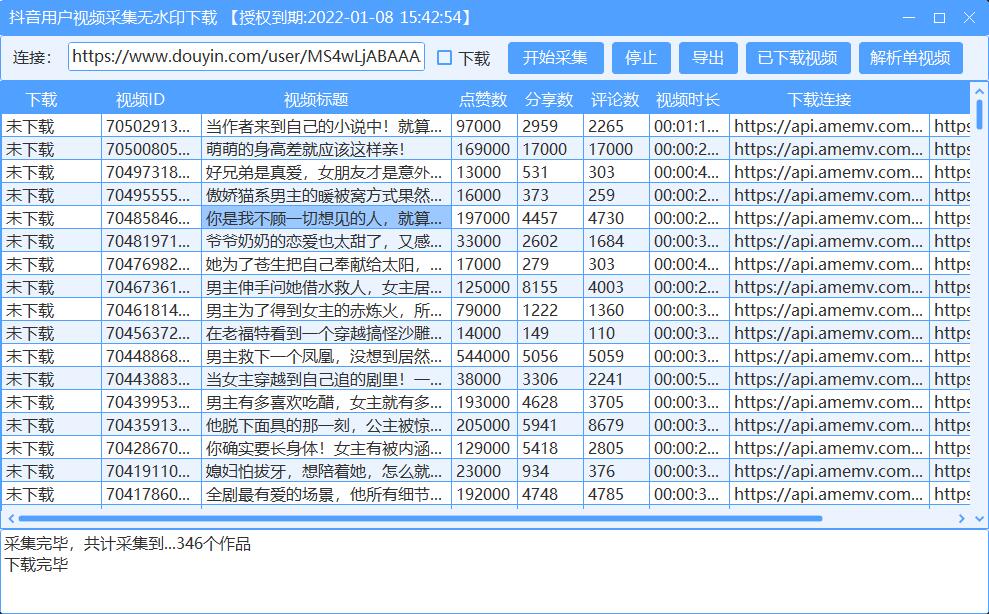Sort by the 视频标题 column header
The height and width of the screenshot is (614, 989).
(x=316, y=99)
